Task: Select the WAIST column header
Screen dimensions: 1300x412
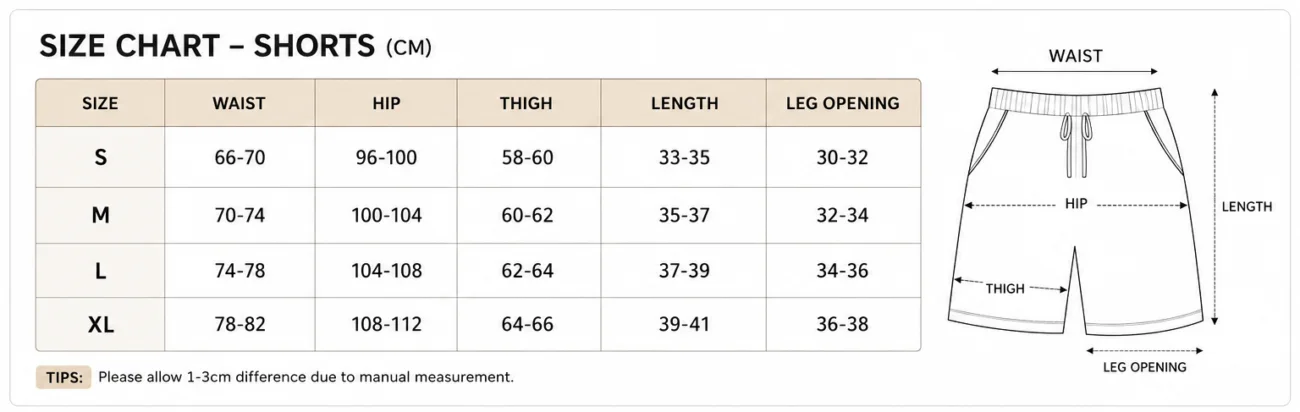Action: (239, 103)
